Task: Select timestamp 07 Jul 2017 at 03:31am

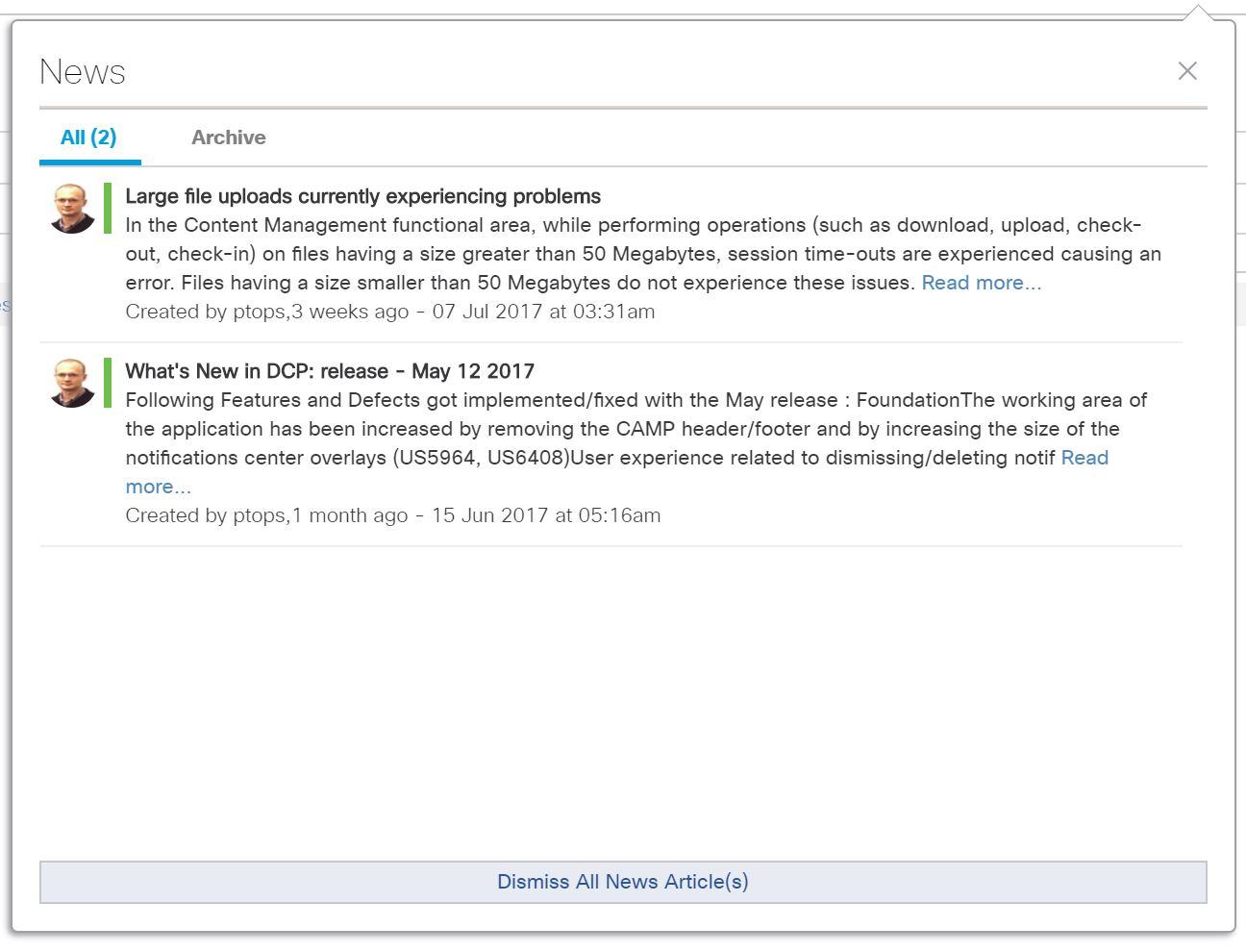Action: coord(543,312)
